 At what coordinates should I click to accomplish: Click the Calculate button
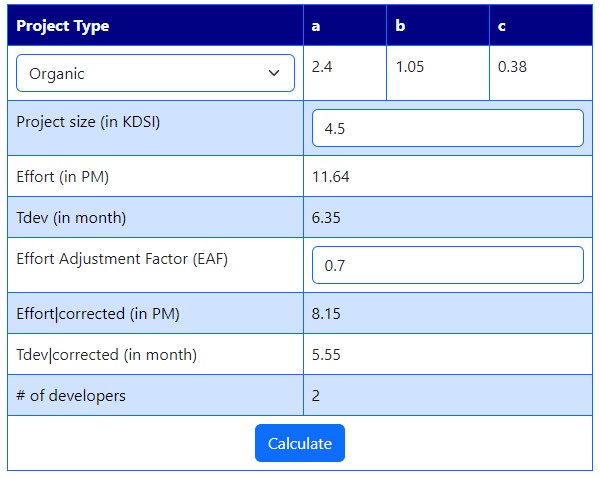pyautogui.click(x=300, y=443)
